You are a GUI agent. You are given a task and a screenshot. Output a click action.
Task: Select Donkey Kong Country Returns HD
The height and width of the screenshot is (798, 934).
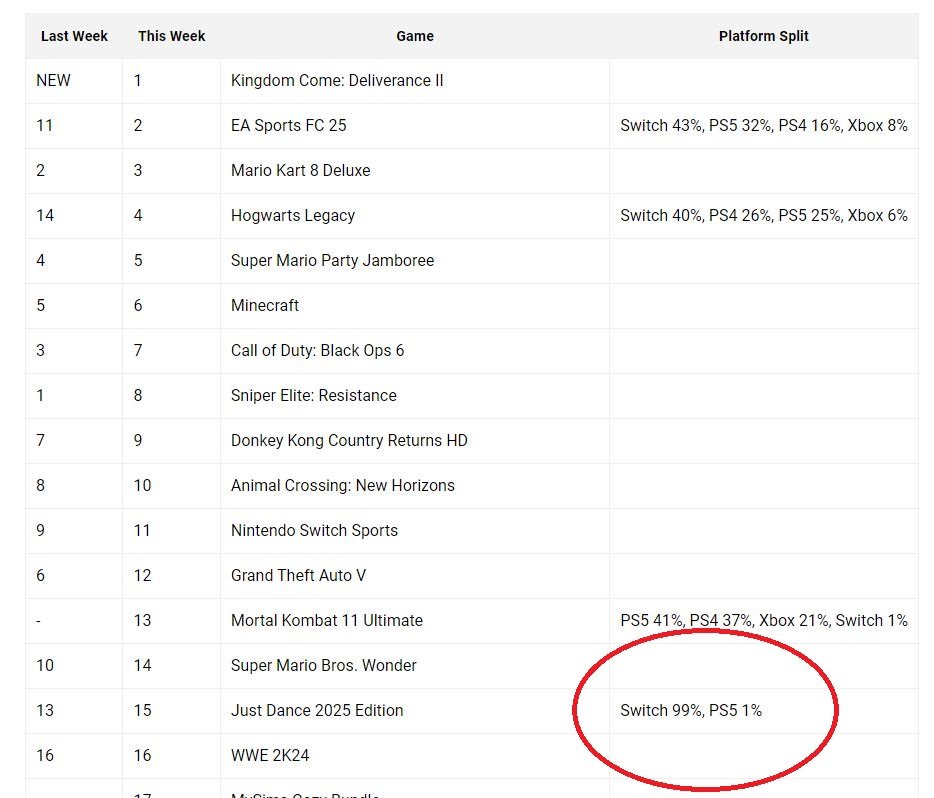pos(349,441)
